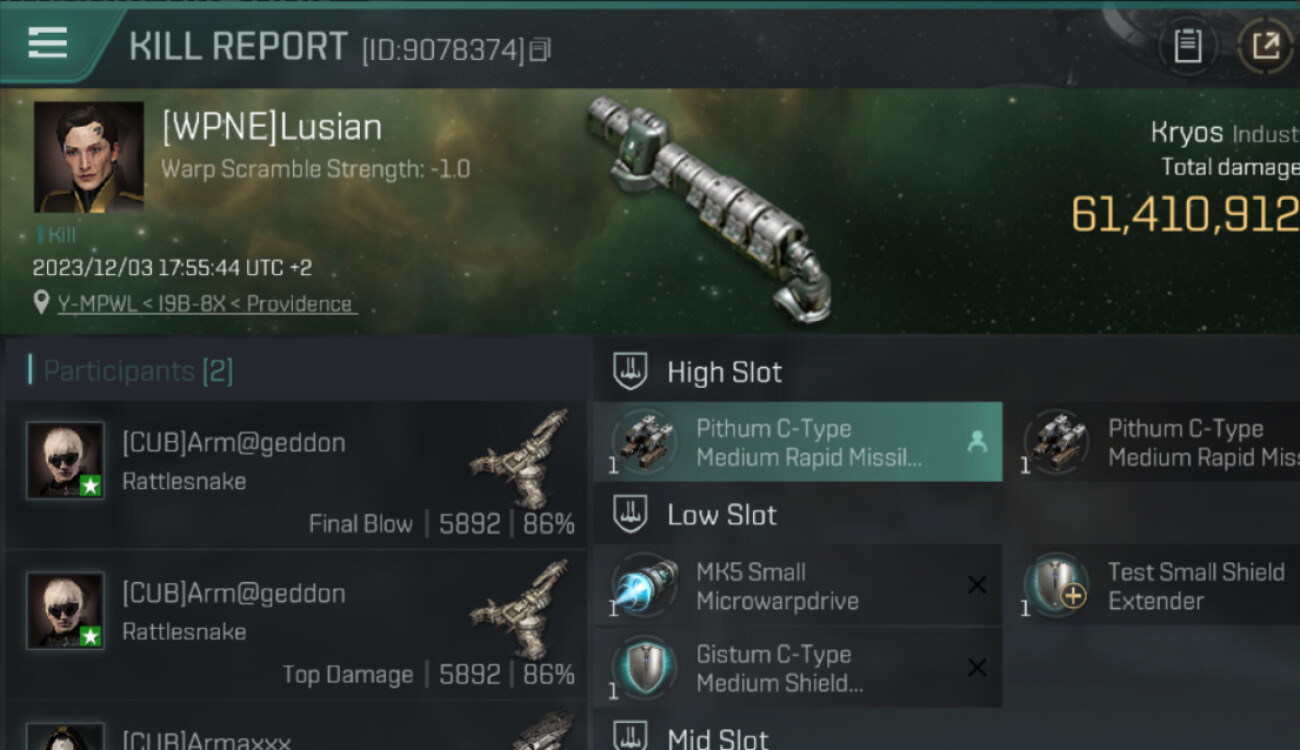1300x750 pixels.
Task: Copy the kill report ID
Action: (540, 49)
